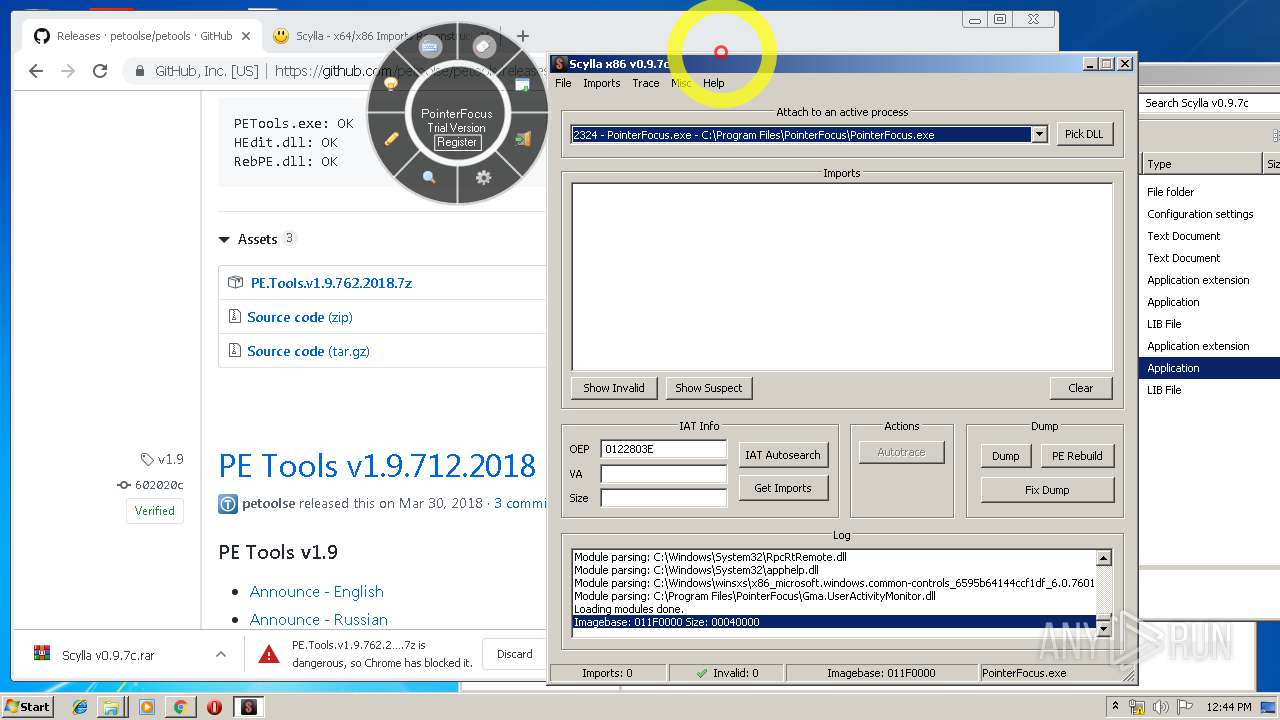
Task: Go back in Chrome browser
Action: [36, 71]
